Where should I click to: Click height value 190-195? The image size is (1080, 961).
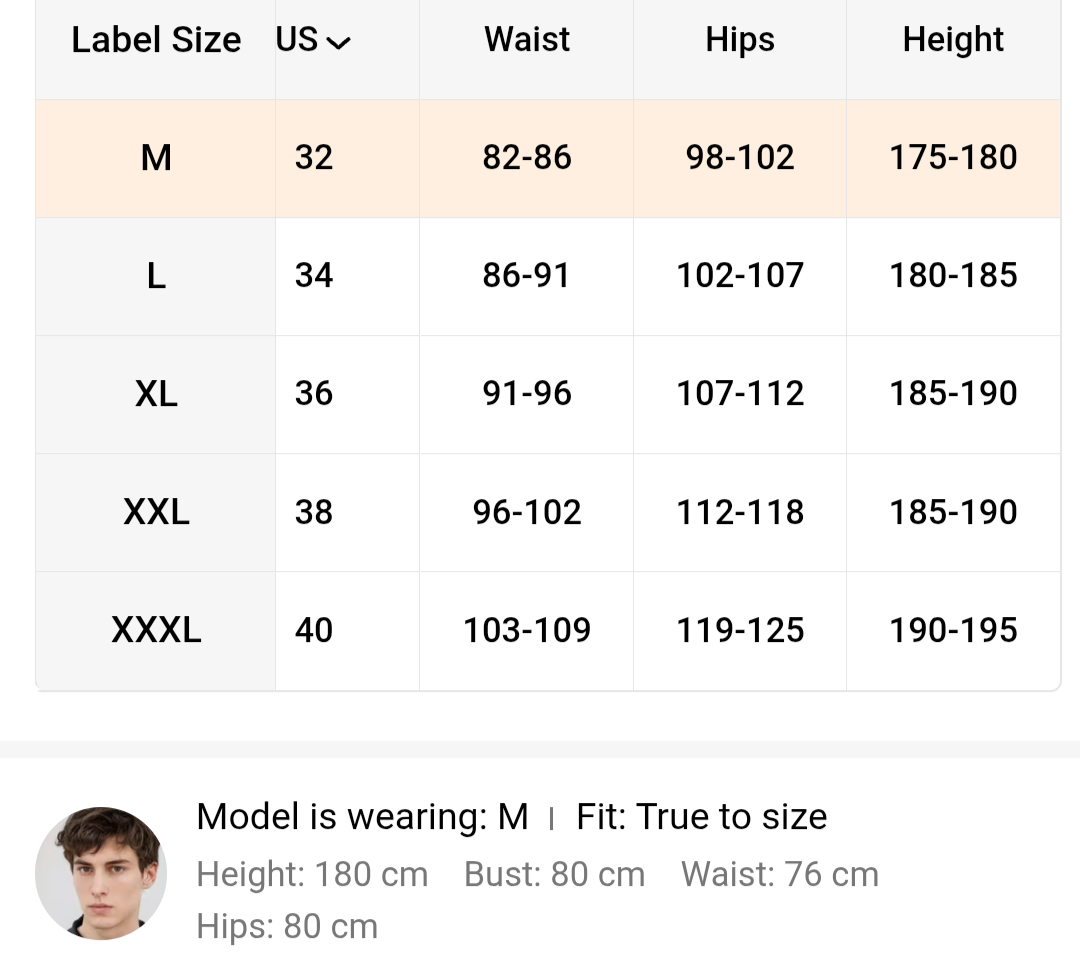(953, 630)
